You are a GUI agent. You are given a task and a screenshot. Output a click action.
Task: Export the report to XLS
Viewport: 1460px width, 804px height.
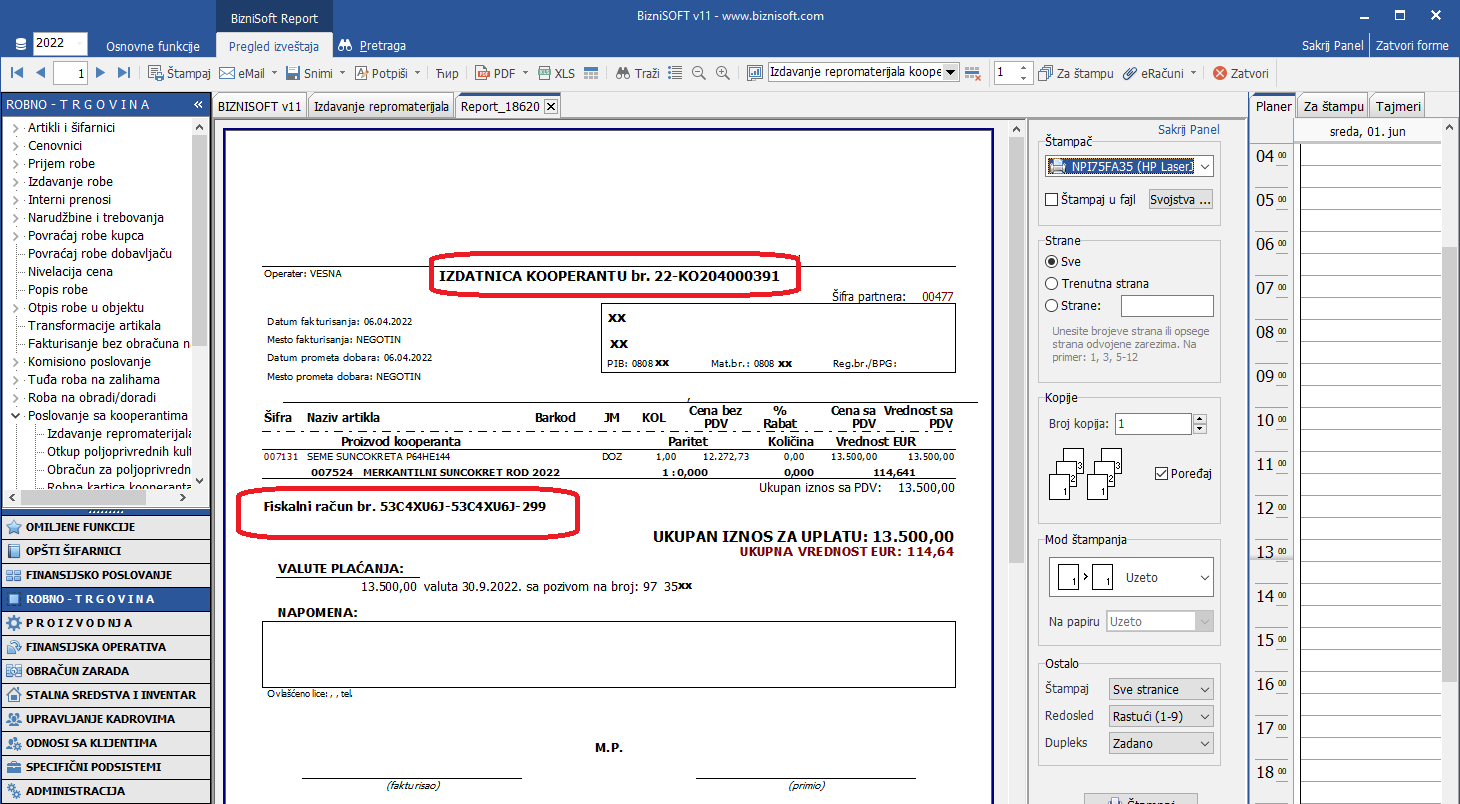[x=545, y=73]
